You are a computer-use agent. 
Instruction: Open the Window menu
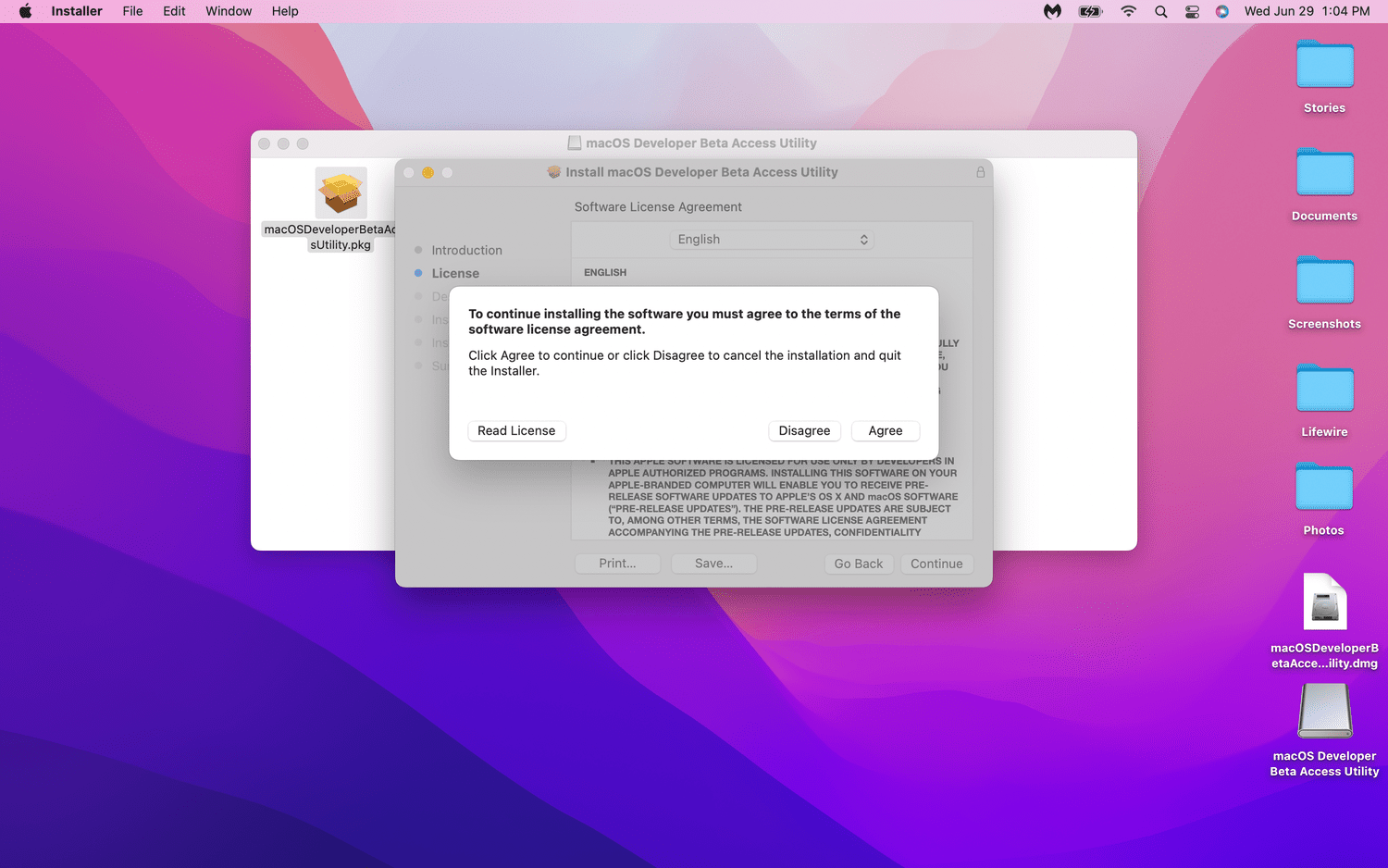coord(229,11)
